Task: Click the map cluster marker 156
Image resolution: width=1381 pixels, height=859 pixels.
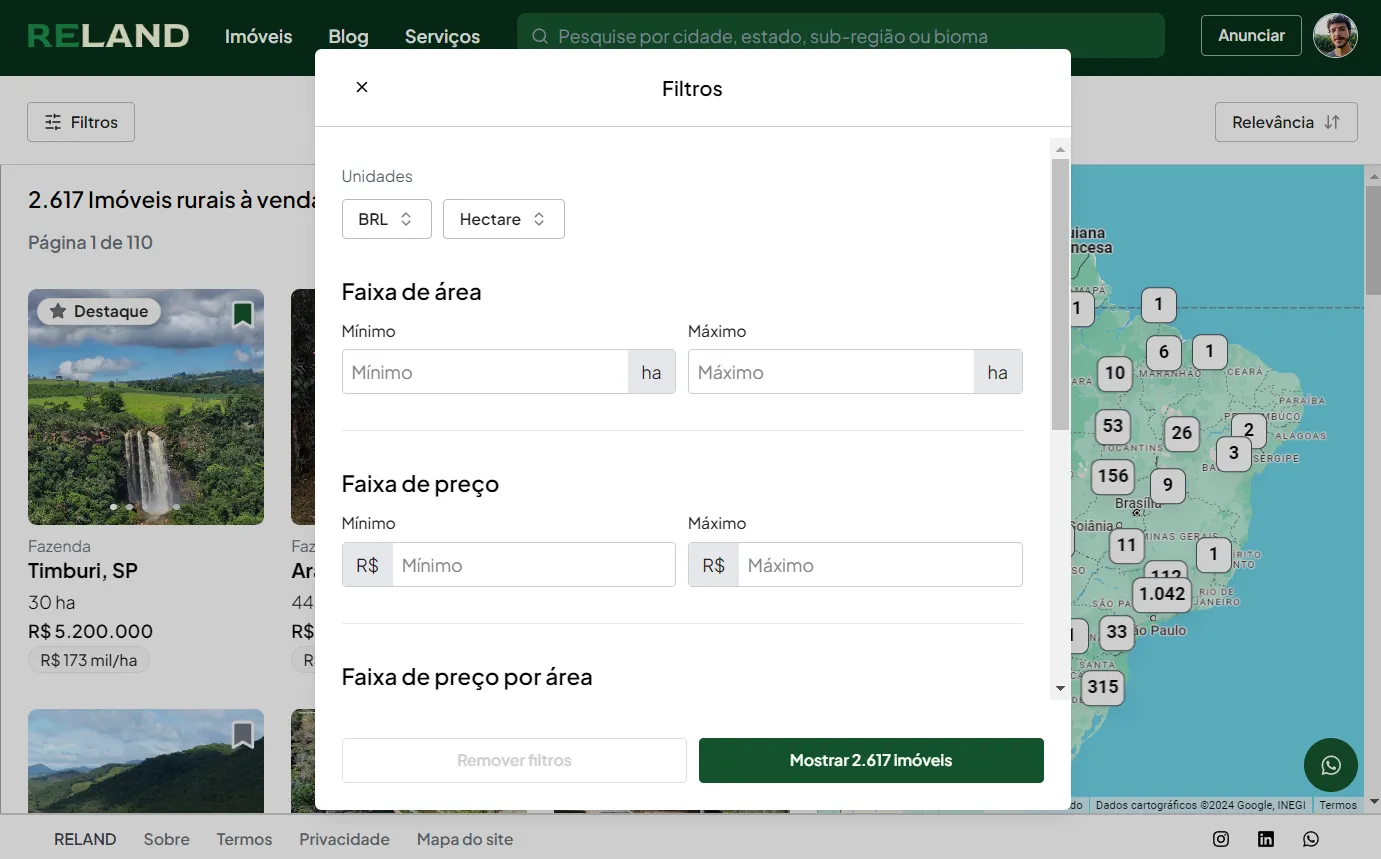Action: [1113, 476]
